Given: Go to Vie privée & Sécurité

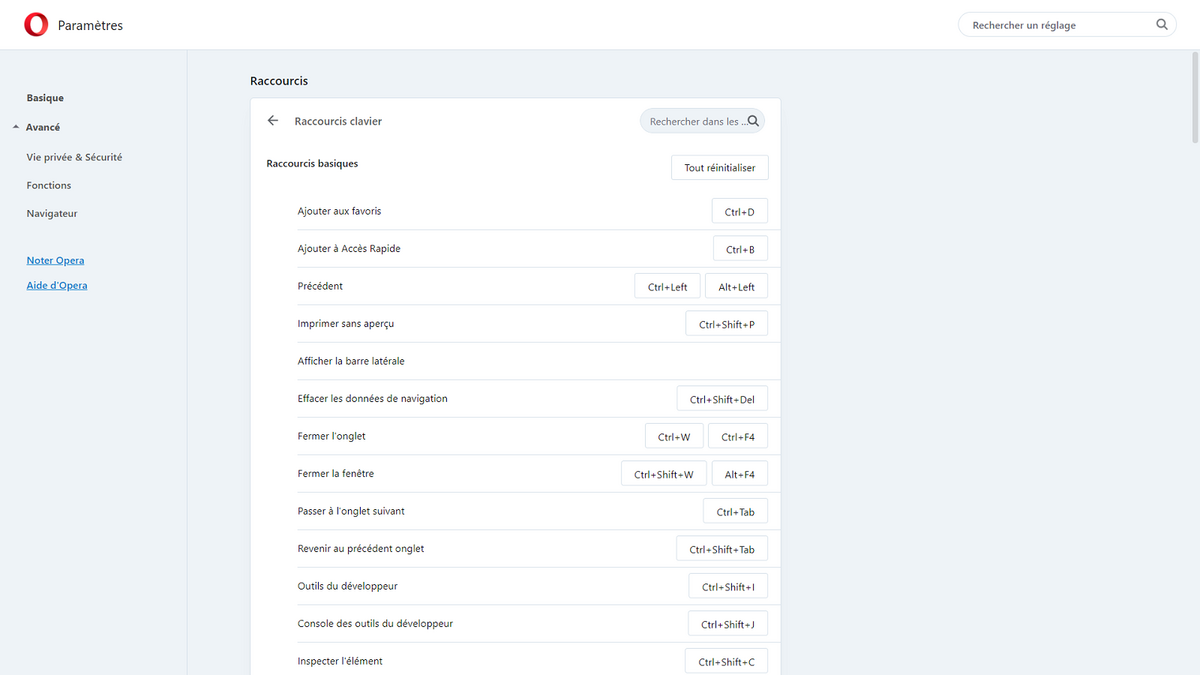Looking at the screenshot, I should (x=74, y=157).
